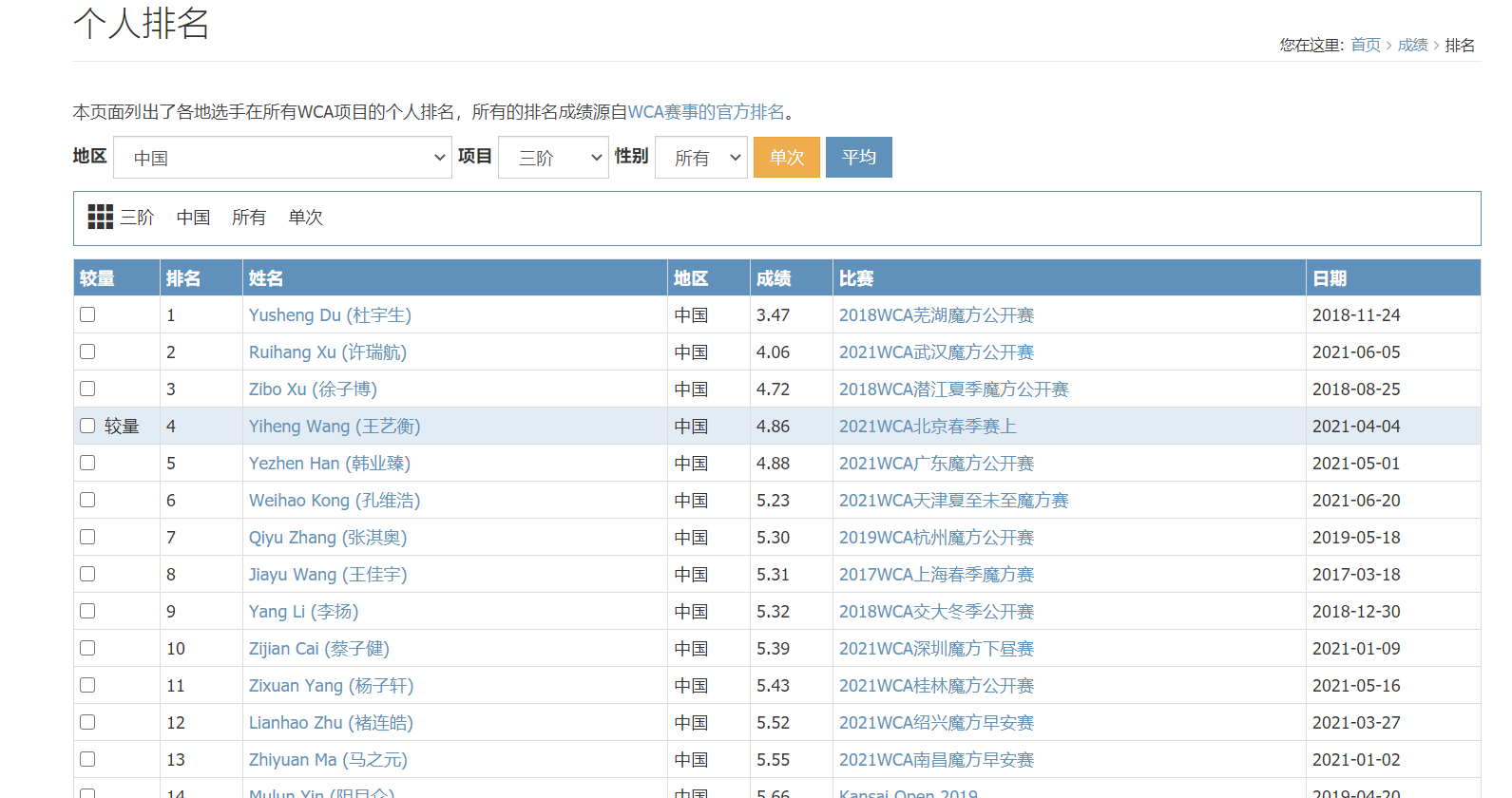Open Zixuan Yang (杨子轩) profile
This screenshot has width=1512, height=798.
331,685
